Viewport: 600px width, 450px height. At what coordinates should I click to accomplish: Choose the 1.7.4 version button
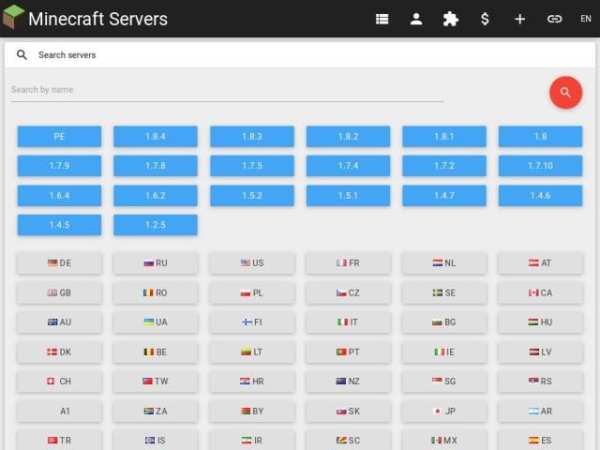348,166
